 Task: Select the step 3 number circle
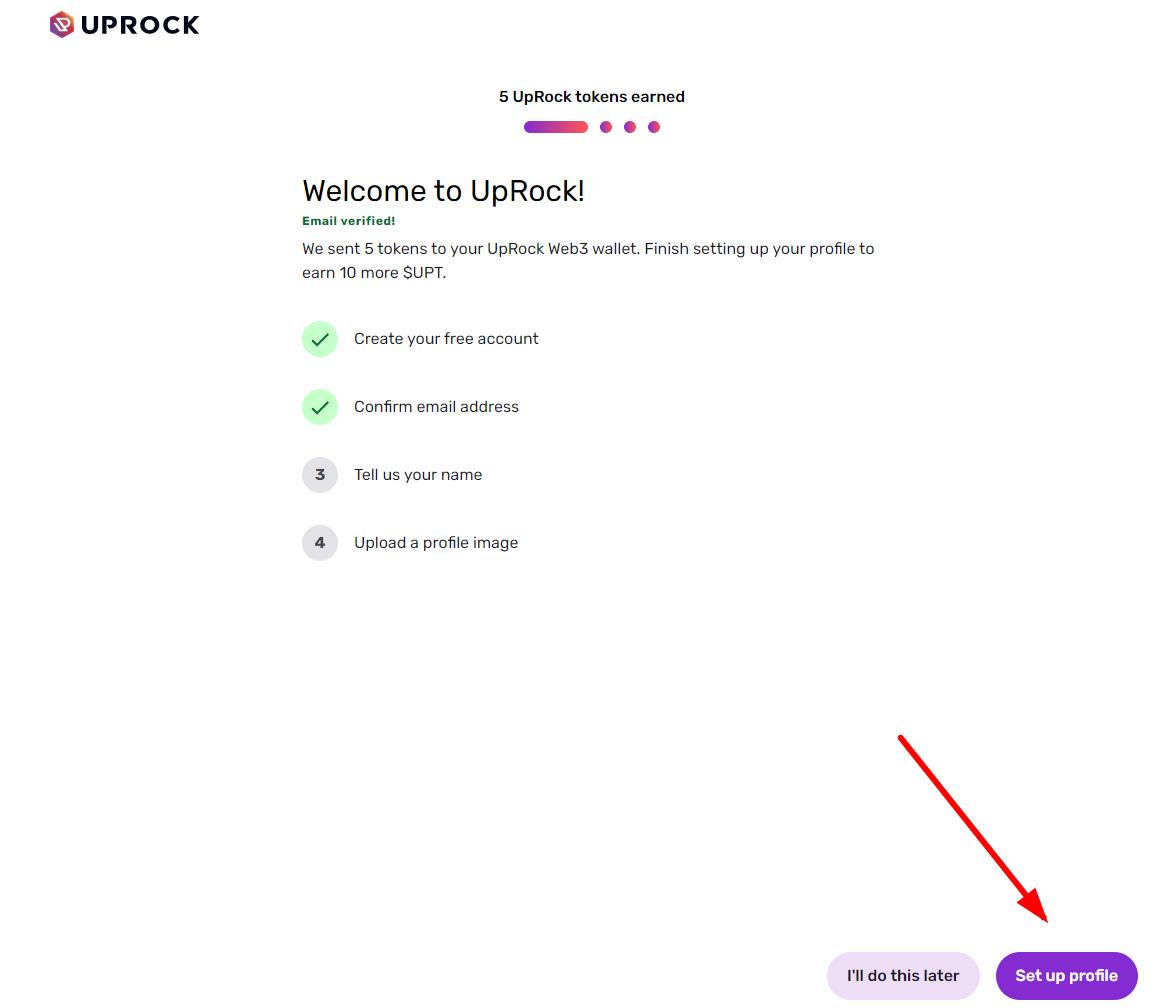(x=320, y=475)
